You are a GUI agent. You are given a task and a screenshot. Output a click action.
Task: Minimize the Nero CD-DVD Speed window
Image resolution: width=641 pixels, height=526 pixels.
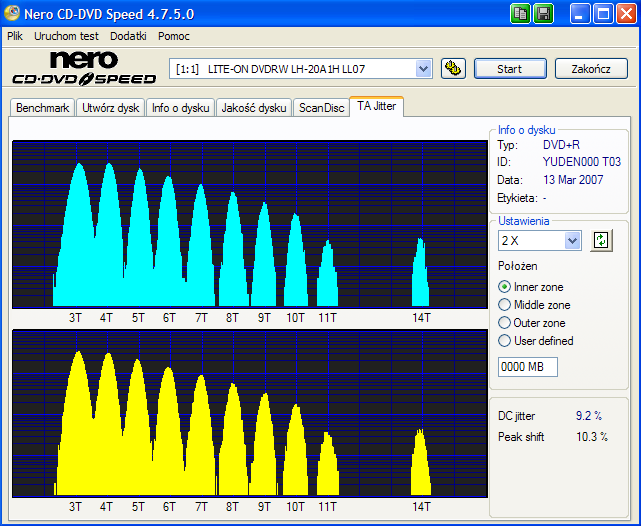pos(580,14)
